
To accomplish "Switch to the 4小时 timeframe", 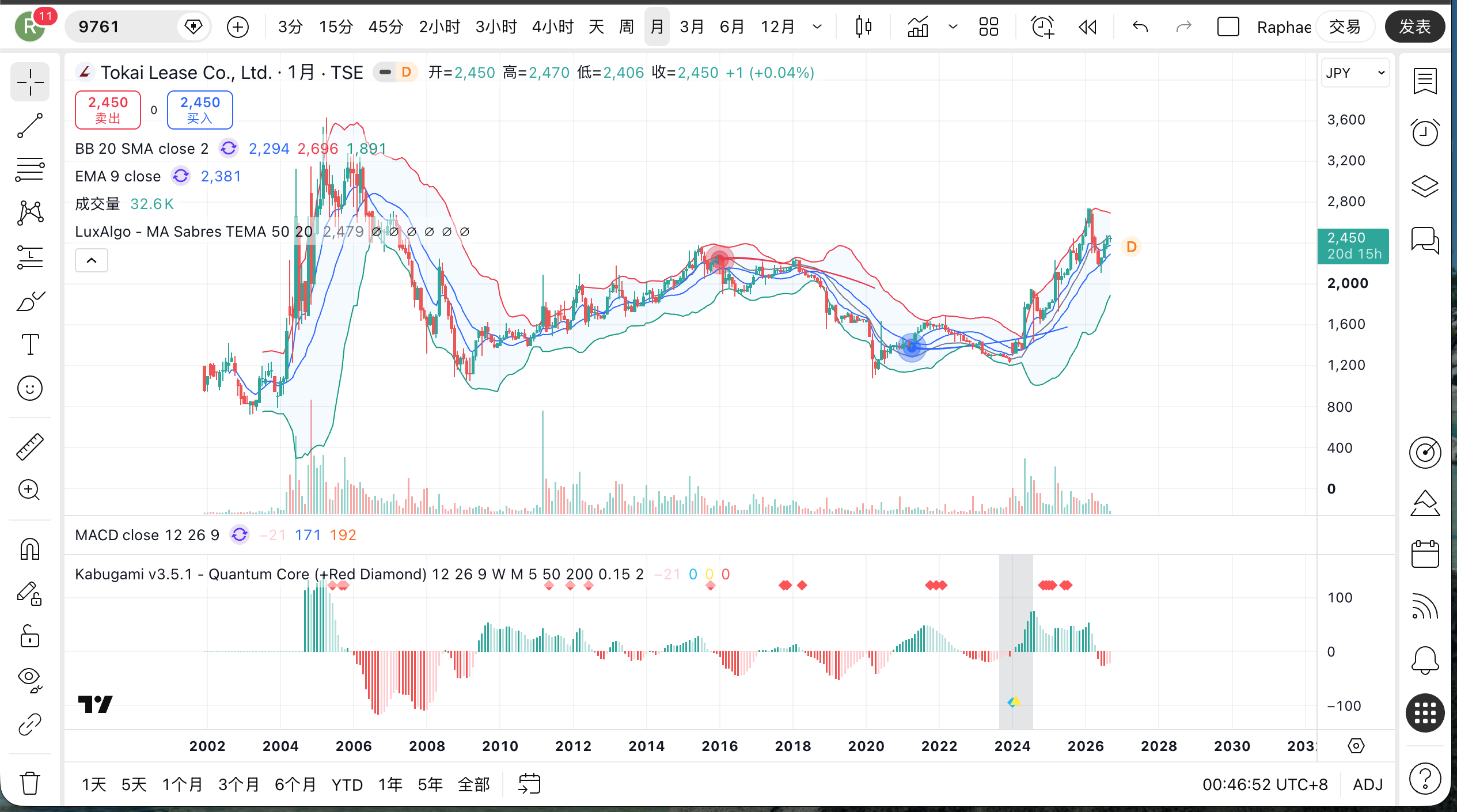I will click(x=553, y=27).
